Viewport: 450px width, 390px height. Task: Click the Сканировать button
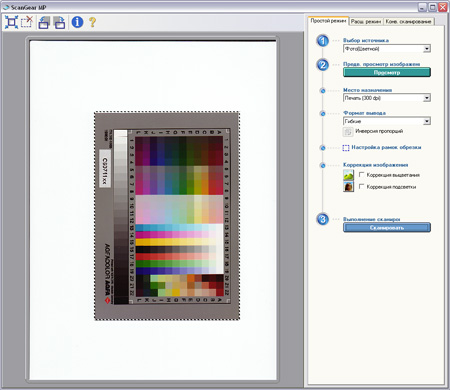(387, 228)
